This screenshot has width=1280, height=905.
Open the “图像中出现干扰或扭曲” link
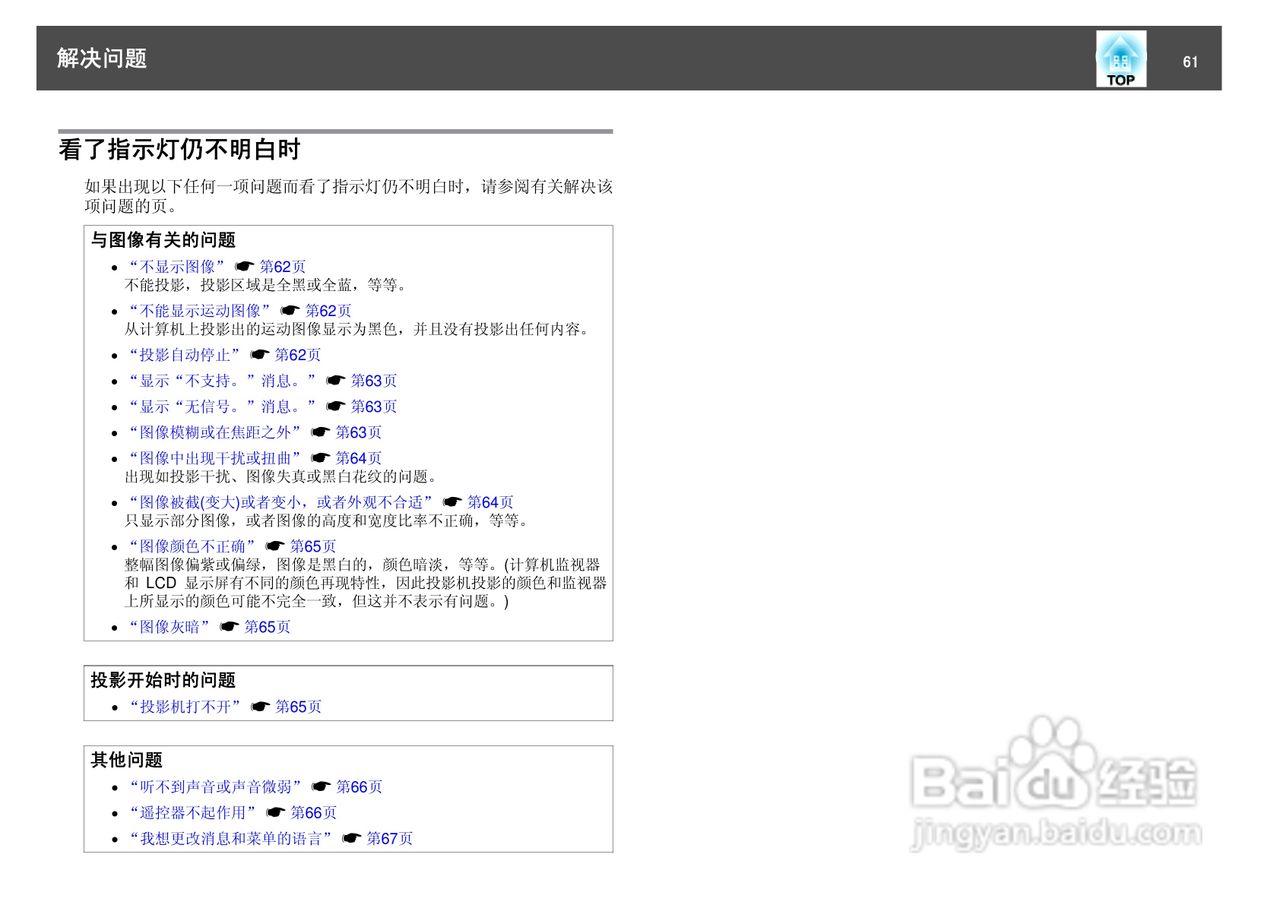click(x=215, y=459)
